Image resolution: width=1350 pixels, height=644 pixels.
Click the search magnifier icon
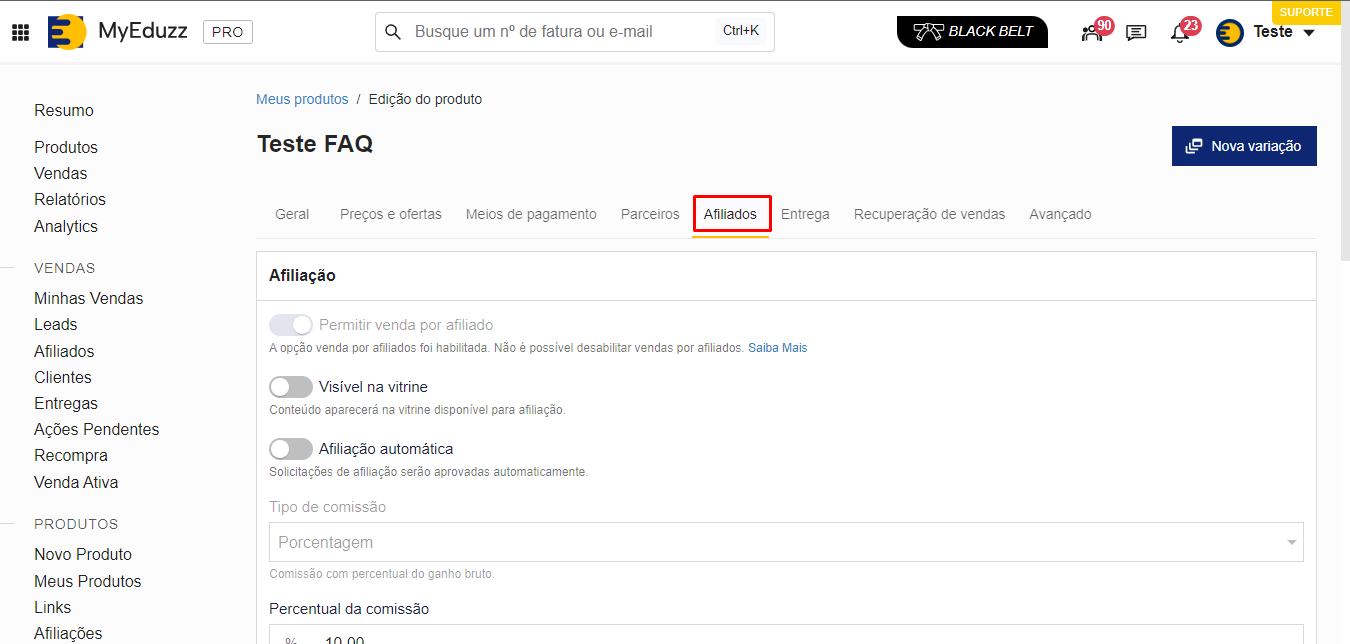click(x=393, y=32)
